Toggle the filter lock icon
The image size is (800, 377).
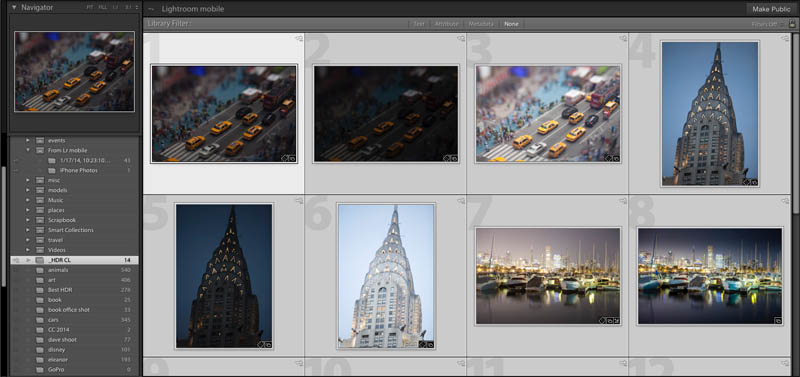pyautogui.click(x=792, y=23)
